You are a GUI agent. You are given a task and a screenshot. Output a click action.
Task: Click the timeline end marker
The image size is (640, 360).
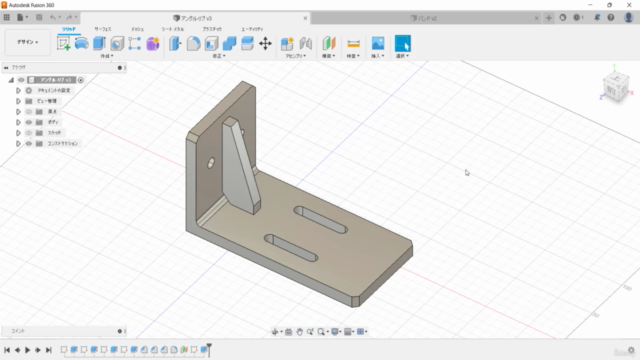tap(209, 349)
